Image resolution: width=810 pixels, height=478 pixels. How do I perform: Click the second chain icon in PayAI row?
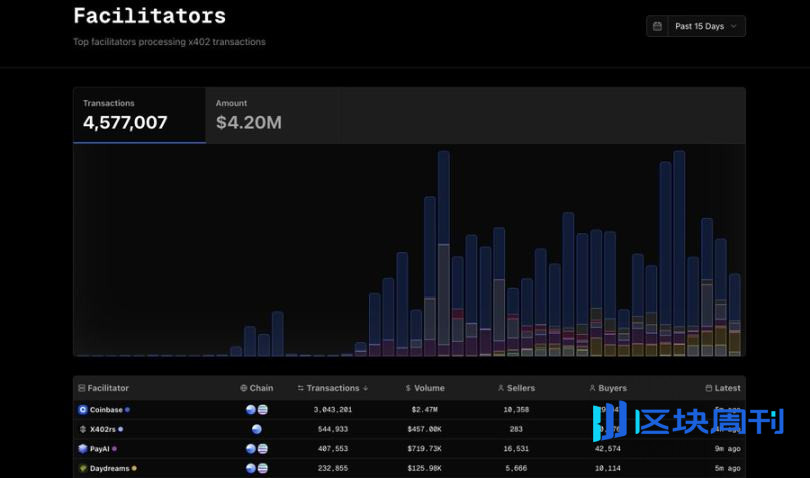(x=263, y=449)
